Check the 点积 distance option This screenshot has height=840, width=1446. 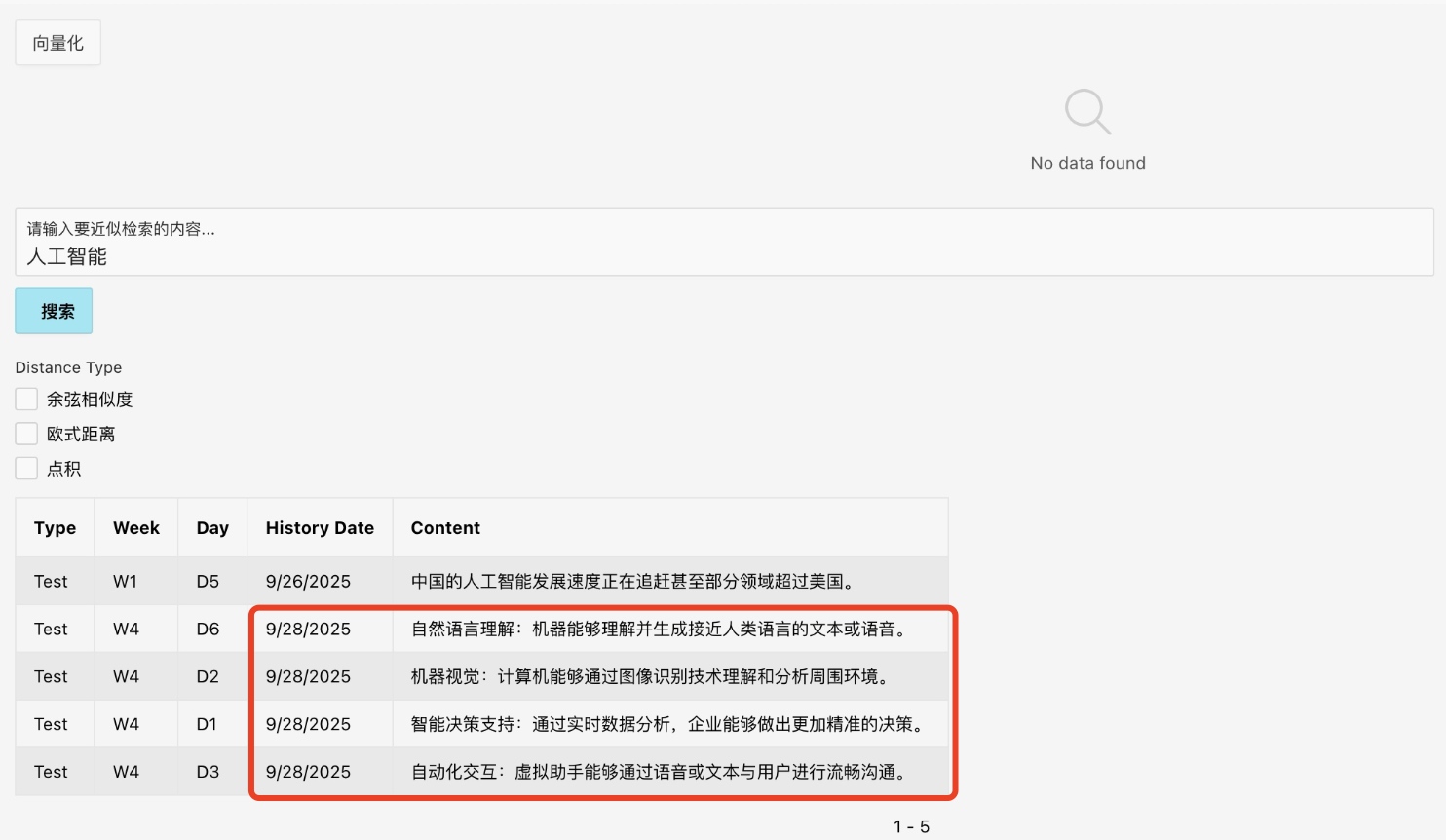point(27,469)
